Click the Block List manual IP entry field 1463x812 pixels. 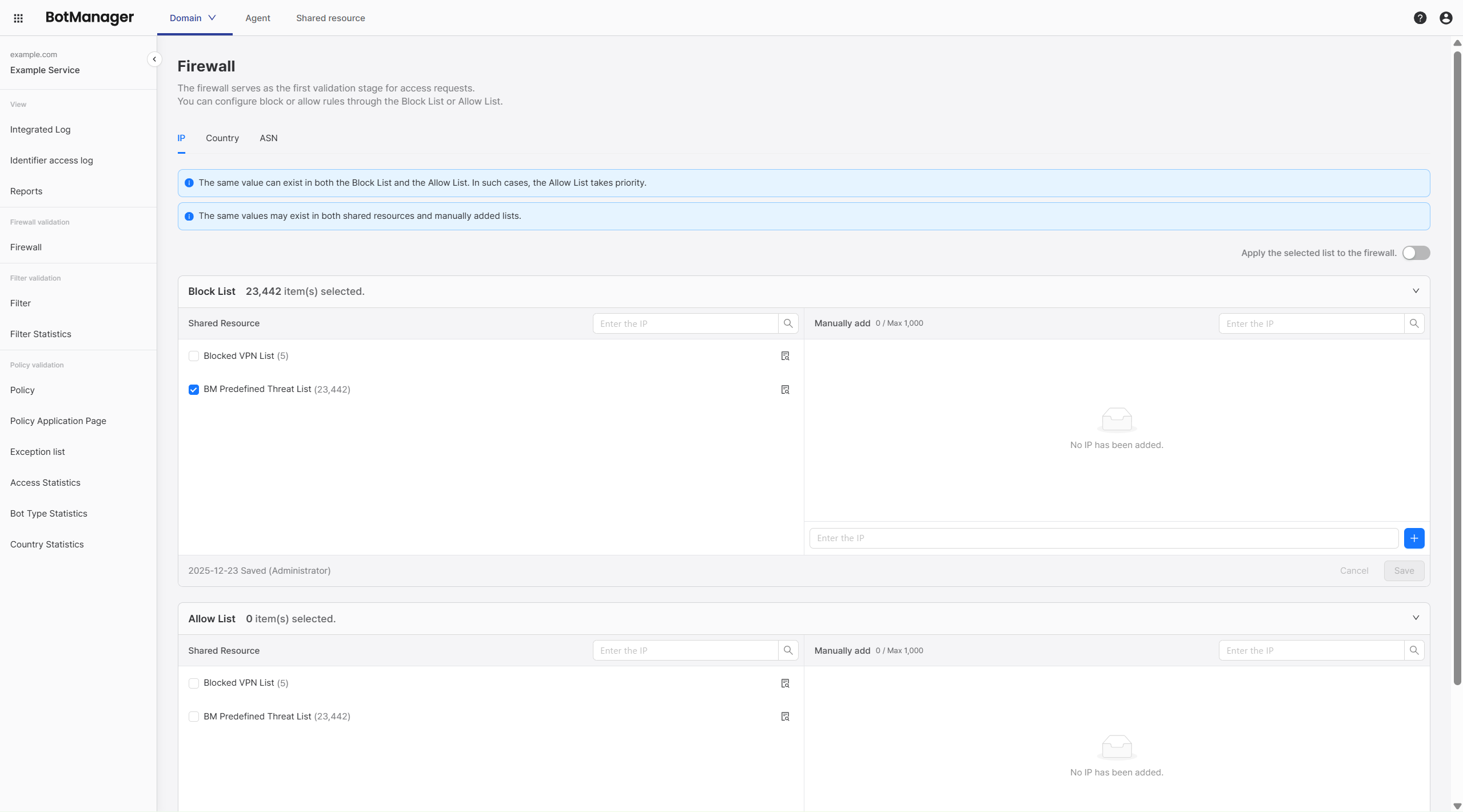(x=1103, y=538)
